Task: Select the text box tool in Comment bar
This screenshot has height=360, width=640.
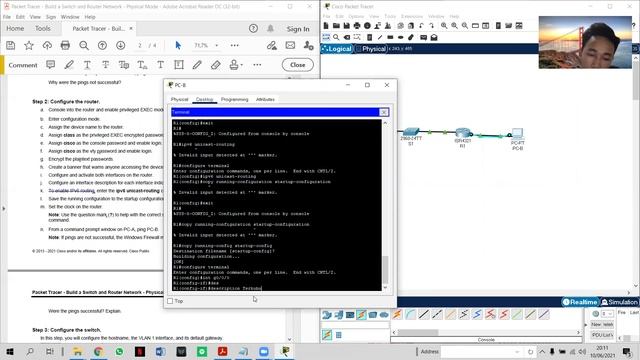Action: point(179,65)
